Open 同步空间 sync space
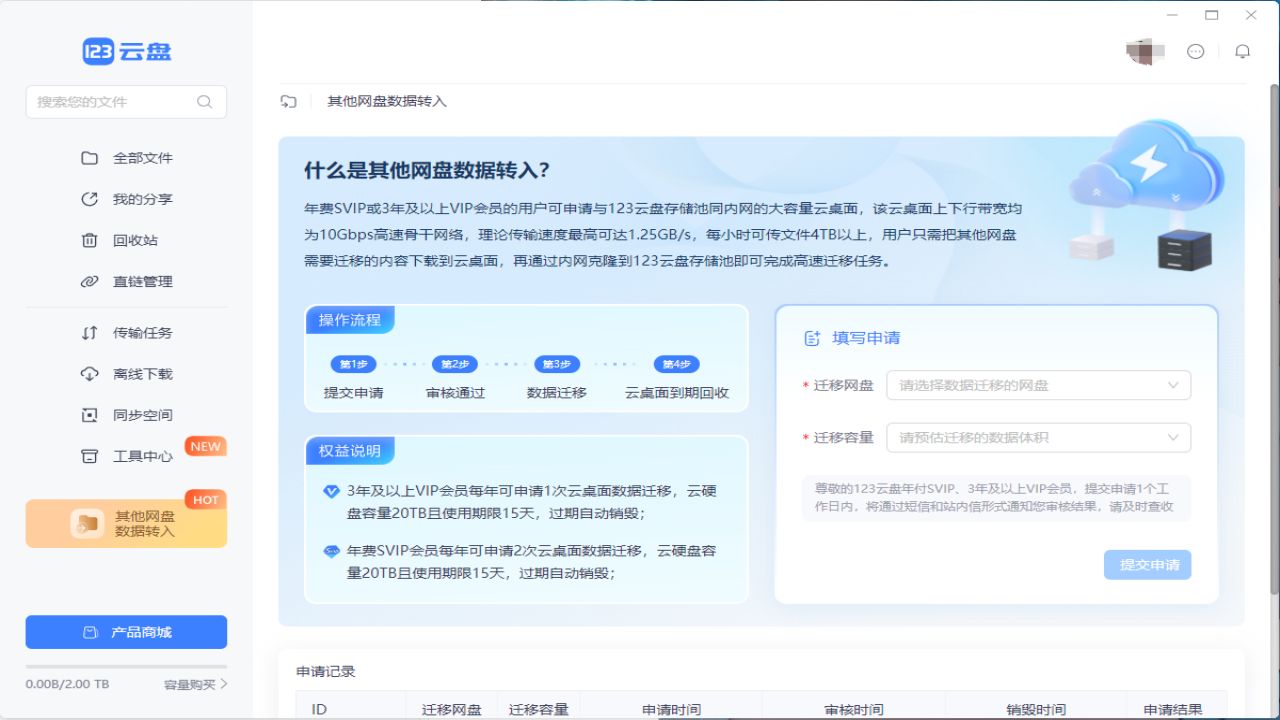The height and width of the screenshot is (720, 1280). coord(141,414)
